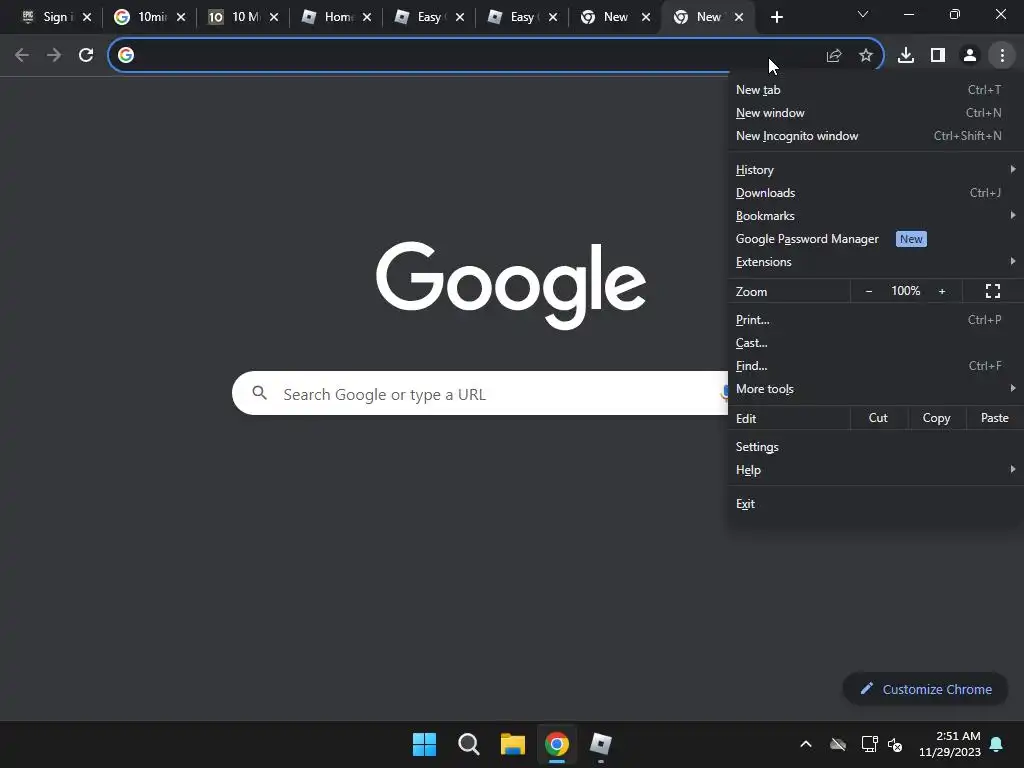Click the Customize Chrome button
This screenshot has height=768, width=1024.
coord(925,689)
